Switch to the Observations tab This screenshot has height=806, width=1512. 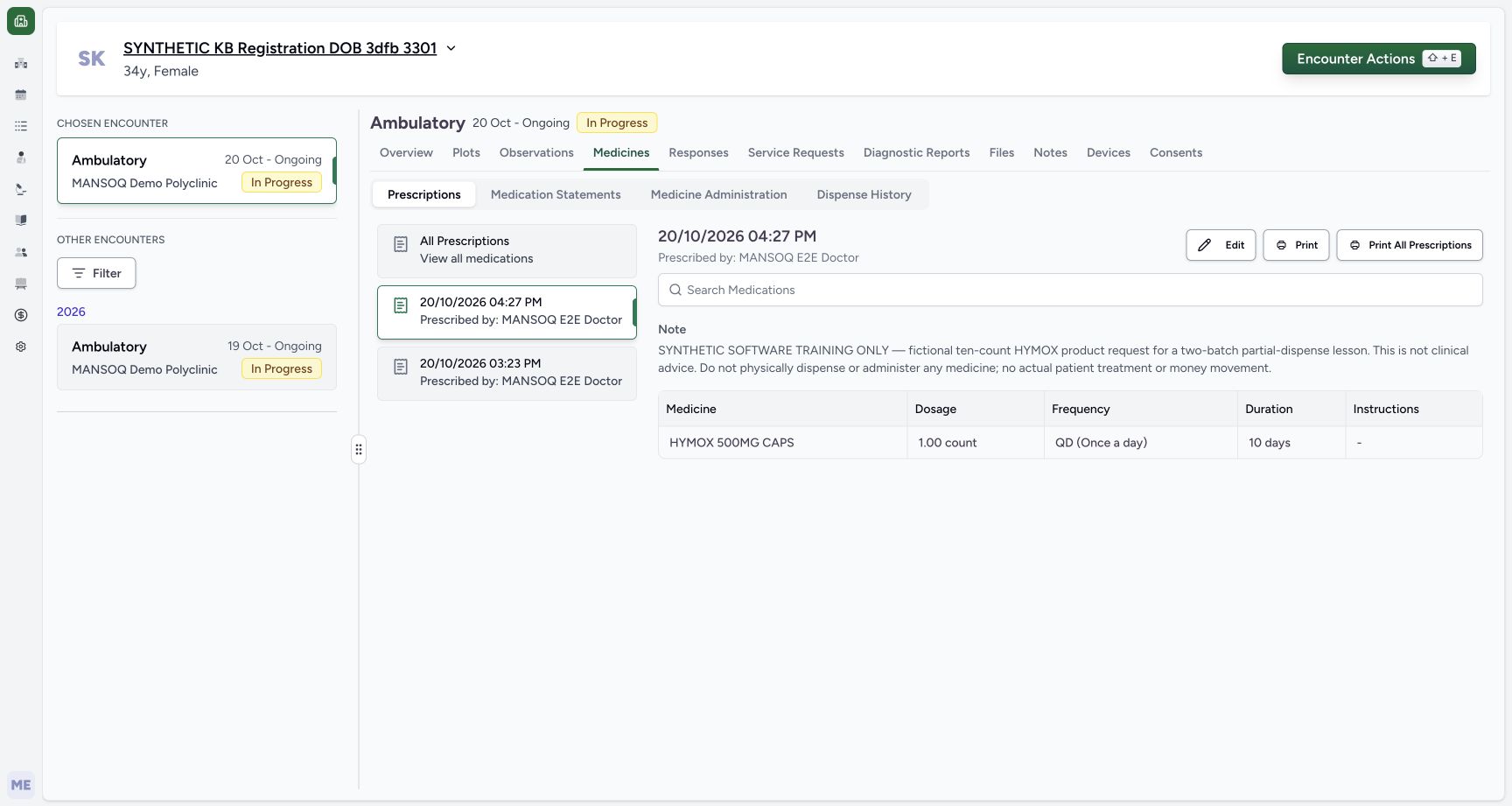click(x=536, y=152)
